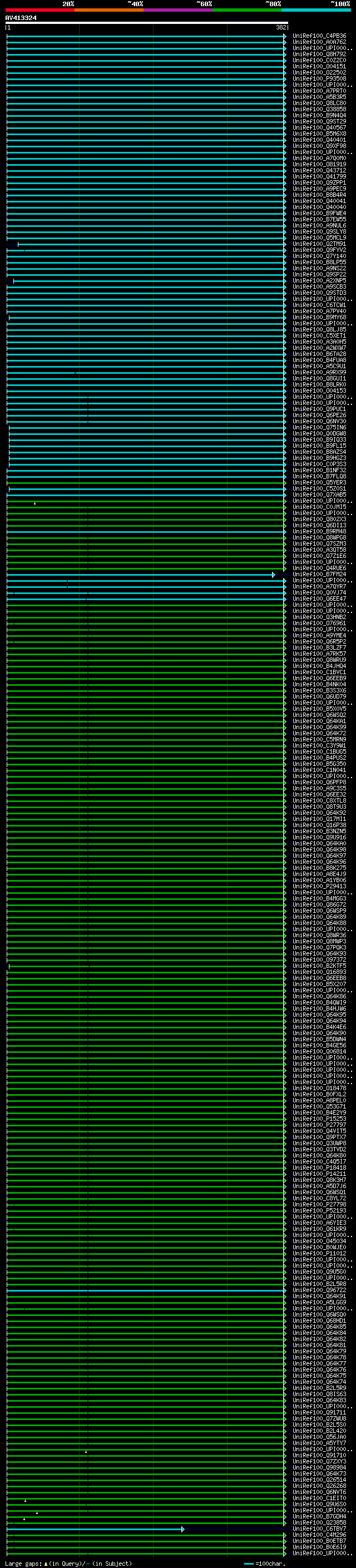Click hit UniRef100_B4JHQ4
This screenshot has width=356, height=1568.
coord(319,666)
